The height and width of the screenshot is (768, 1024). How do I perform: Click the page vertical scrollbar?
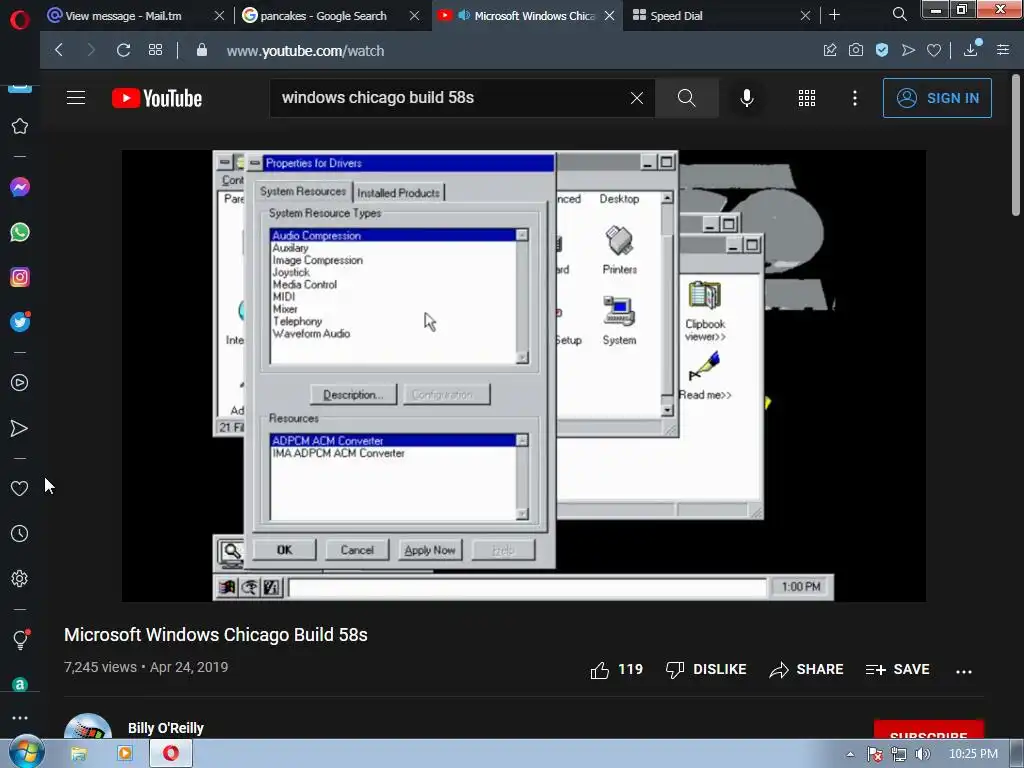1016,145
